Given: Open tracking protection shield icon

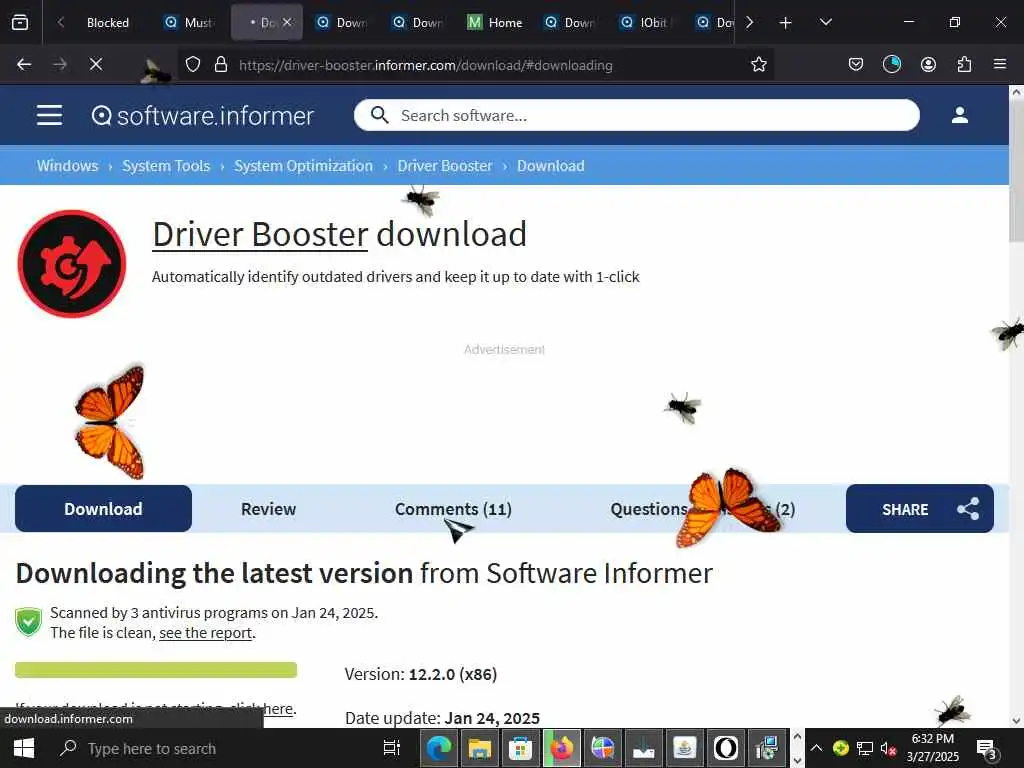Looking at the screenshot, I should 193,64.
